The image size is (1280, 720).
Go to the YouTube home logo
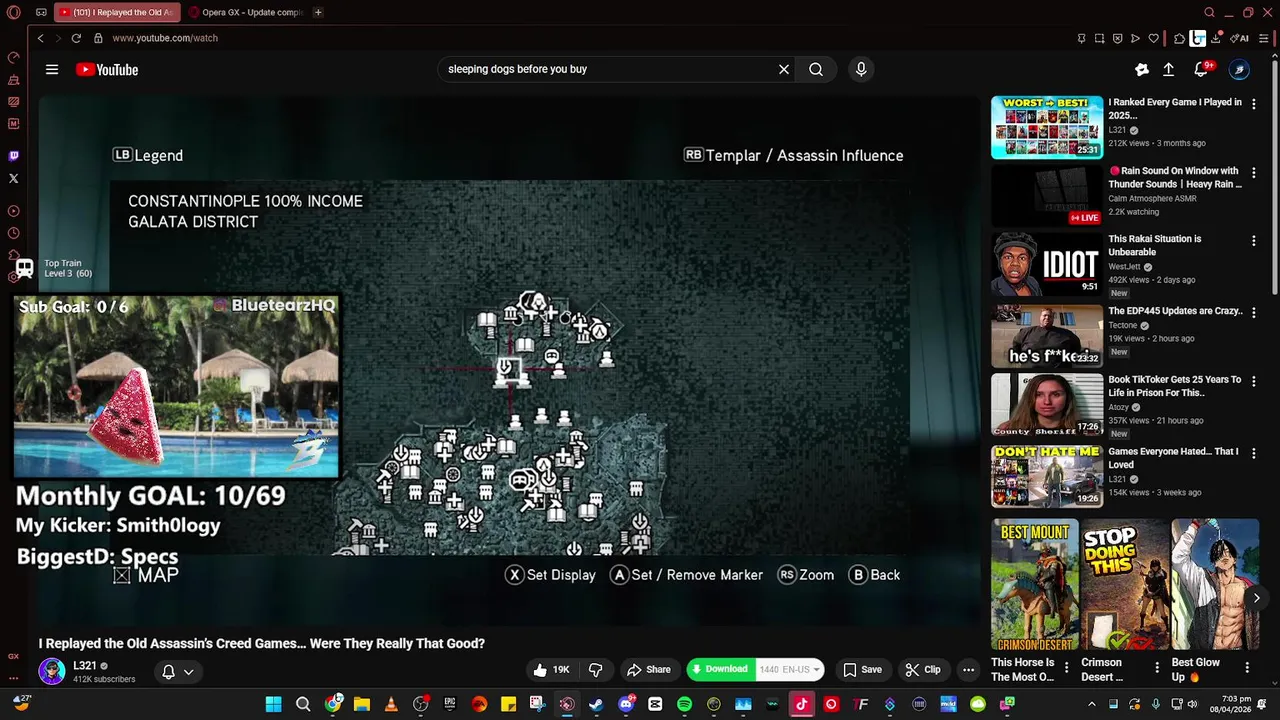coord(107,69)
